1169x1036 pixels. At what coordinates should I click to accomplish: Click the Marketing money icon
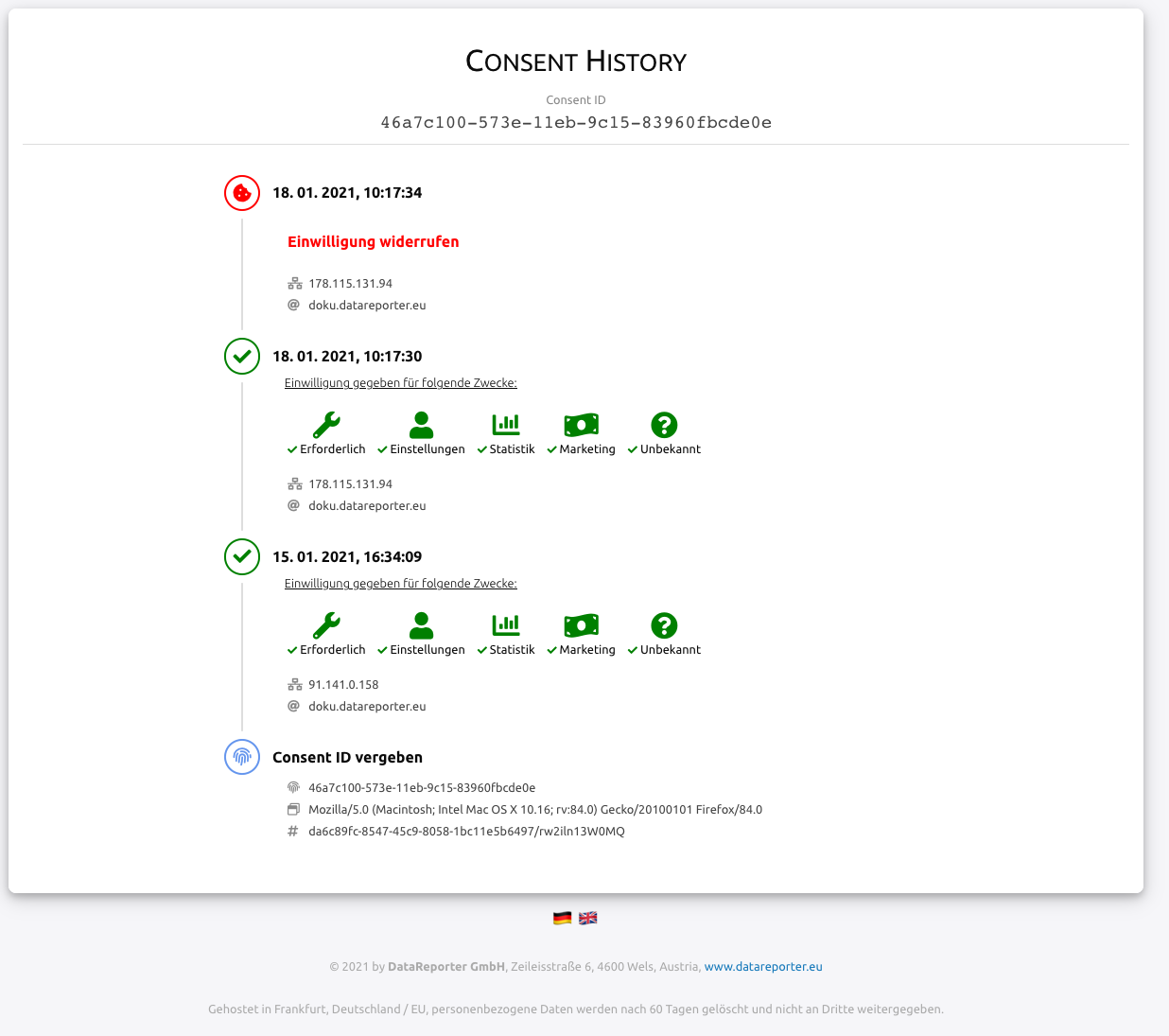(x=581, y=424)
